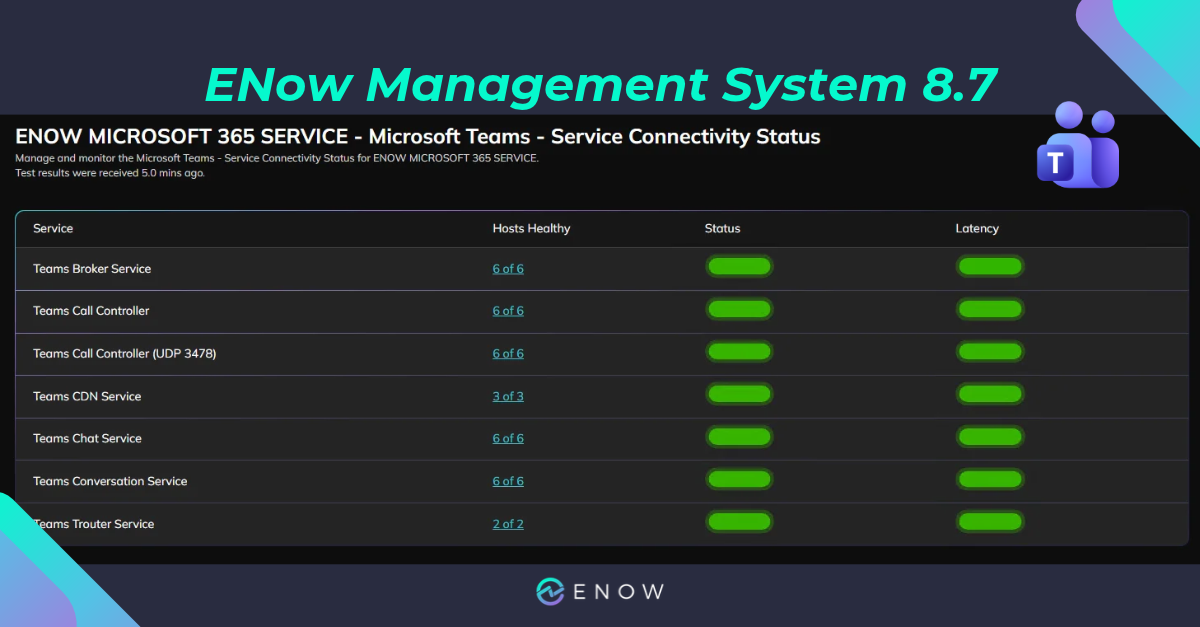The width and height of the screenshot is (1200, 627).
Task: Click the 'Manage and monitor' description line
Action: [277, 159]
